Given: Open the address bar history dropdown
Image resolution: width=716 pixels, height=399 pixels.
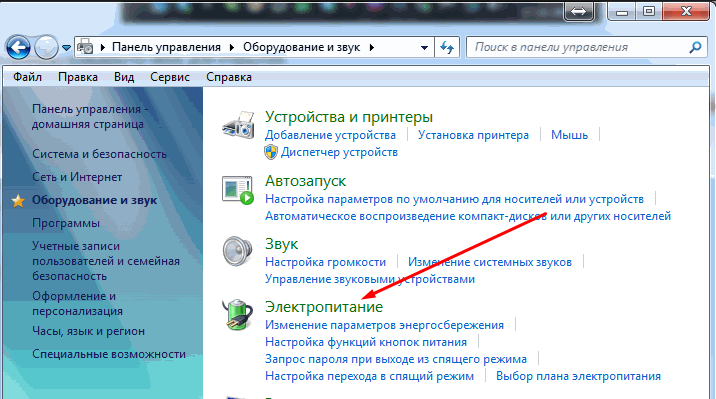Looking at the screenshot, I should pos(424,47).
